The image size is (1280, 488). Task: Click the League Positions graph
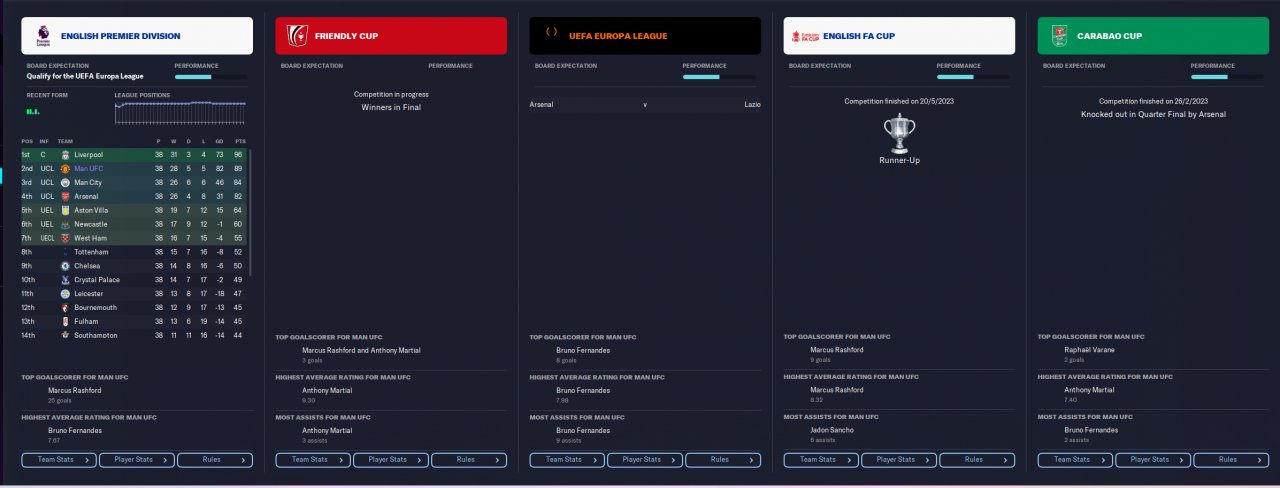(x=181, y=112)
